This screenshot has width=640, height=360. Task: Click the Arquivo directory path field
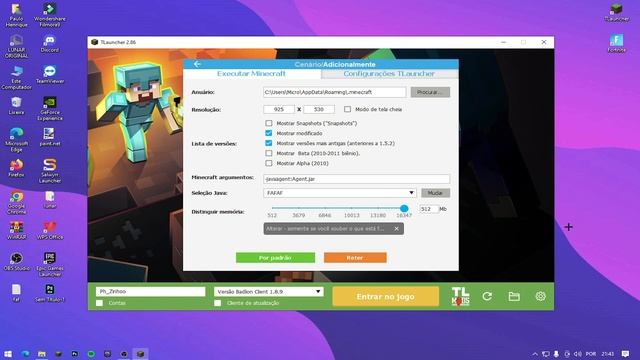click(334, 92)
